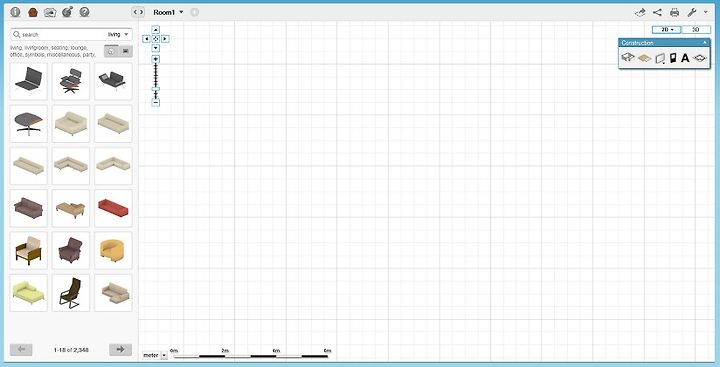The width and height of the screenshot is (720, 367).
Task: Choose the long beige sofa in third row left
Action: coord(28,166)
